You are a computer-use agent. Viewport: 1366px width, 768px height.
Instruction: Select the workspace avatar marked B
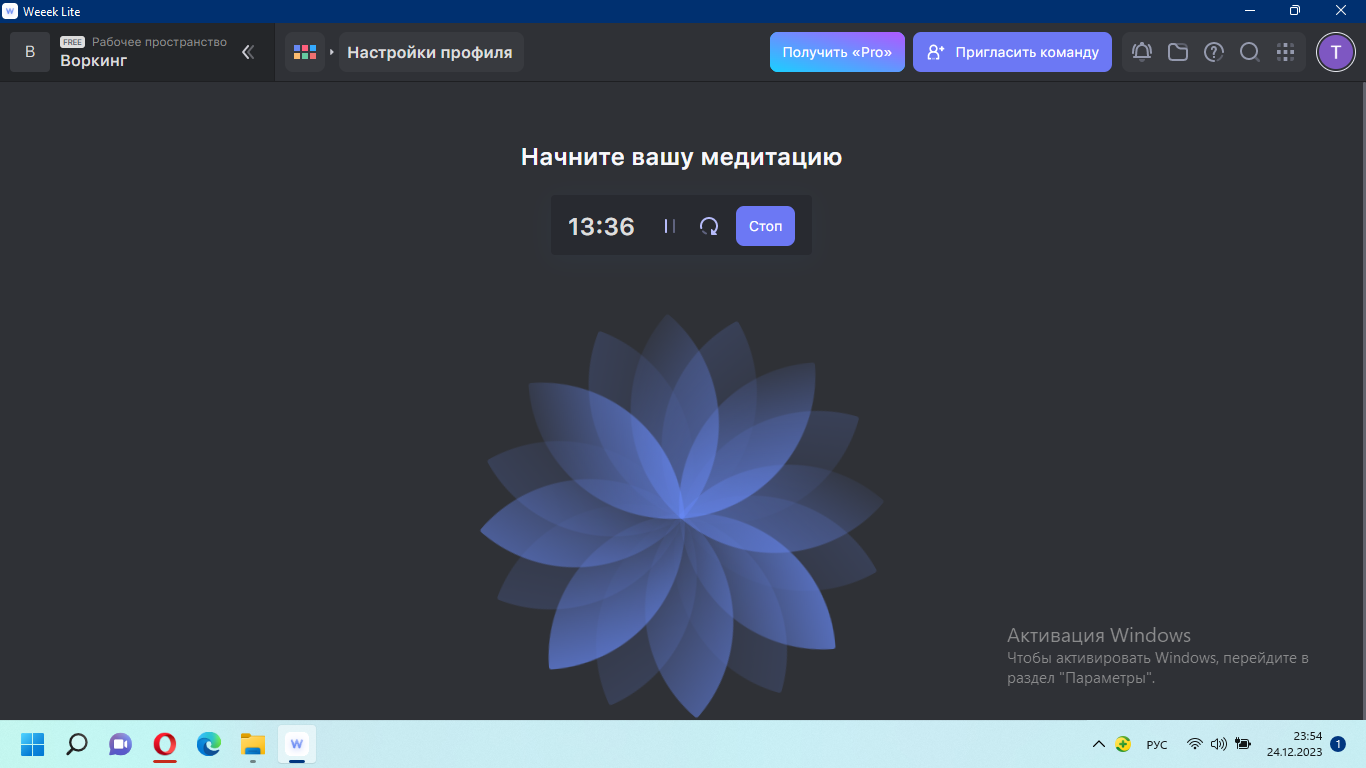tap(30, 51)
